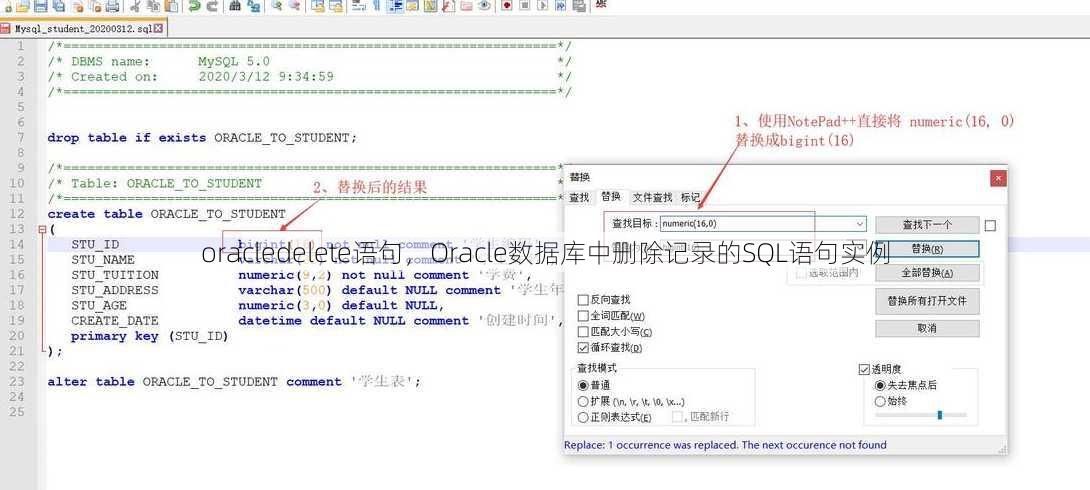Click the Copy toolbar icon

click(x=154, y=6)
